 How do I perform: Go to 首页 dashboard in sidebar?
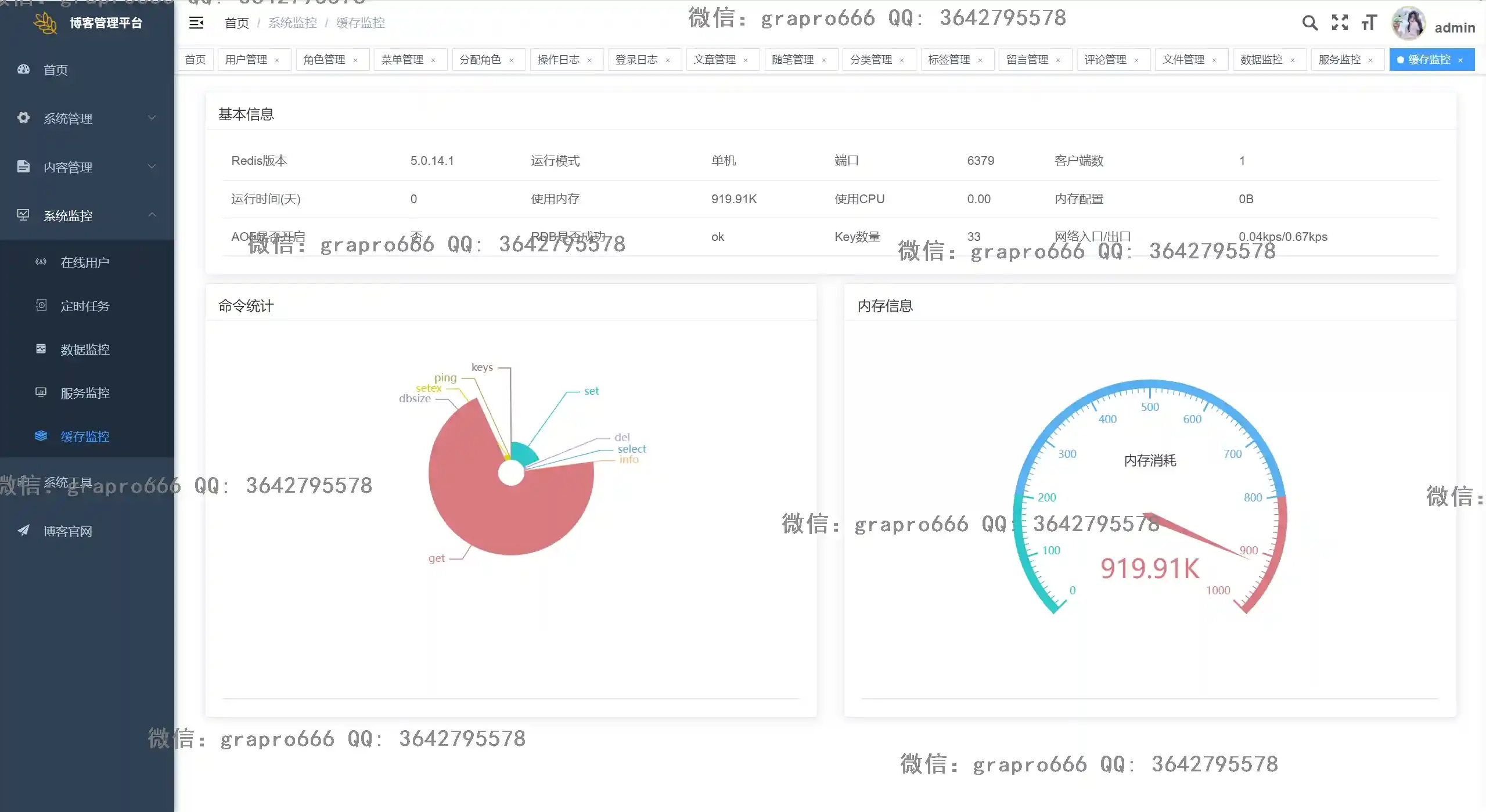tap(56, 70)
